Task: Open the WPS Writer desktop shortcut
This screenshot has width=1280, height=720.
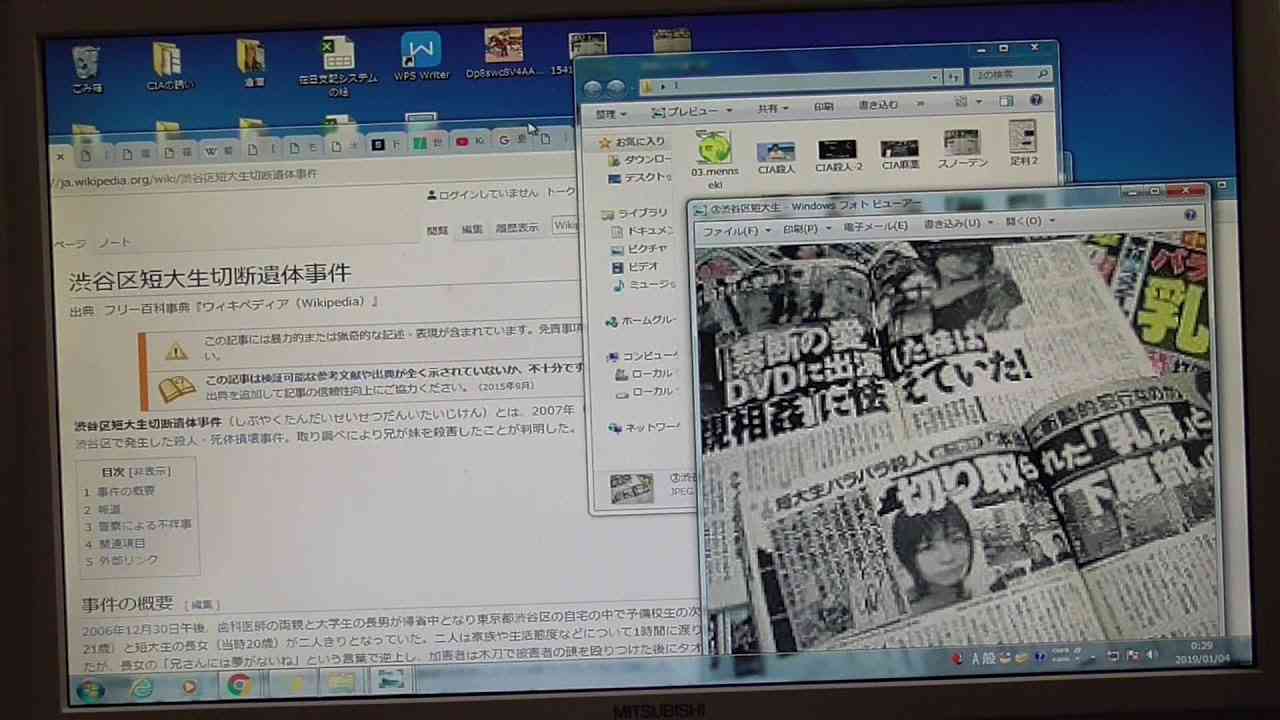Action: click(x=421, y=57)
